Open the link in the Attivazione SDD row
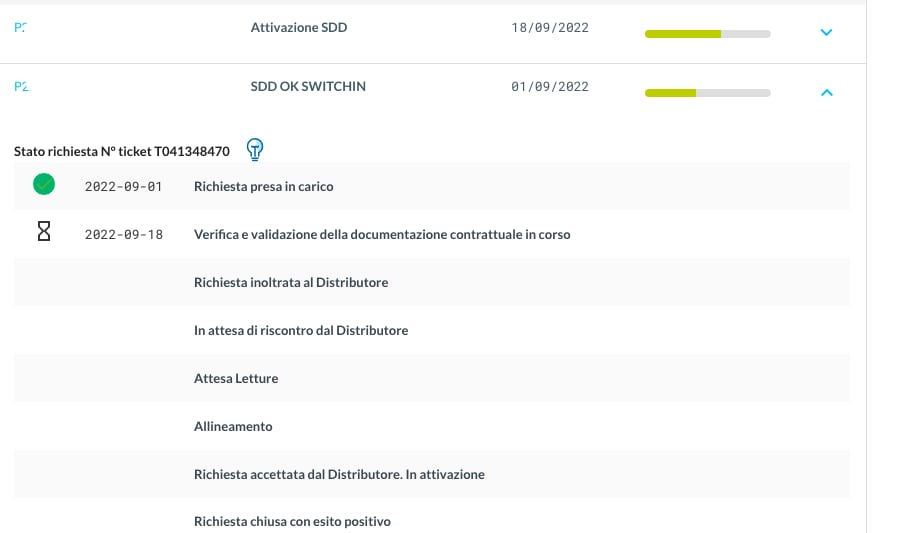The width and height of the screenshot is (898, 533). click(21, 28)
